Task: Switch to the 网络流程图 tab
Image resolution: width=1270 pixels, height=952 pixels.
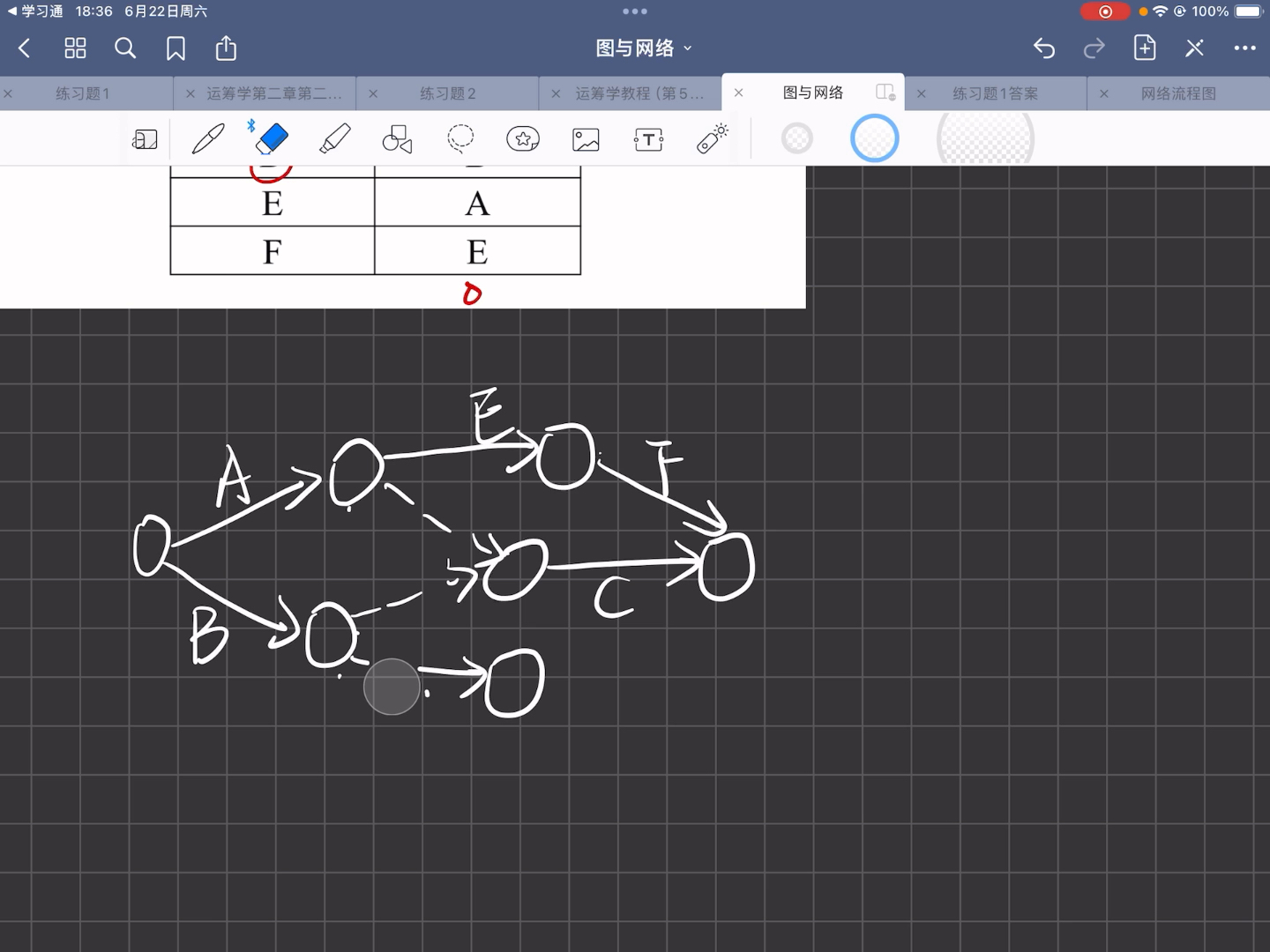Action: point(1178,93)
